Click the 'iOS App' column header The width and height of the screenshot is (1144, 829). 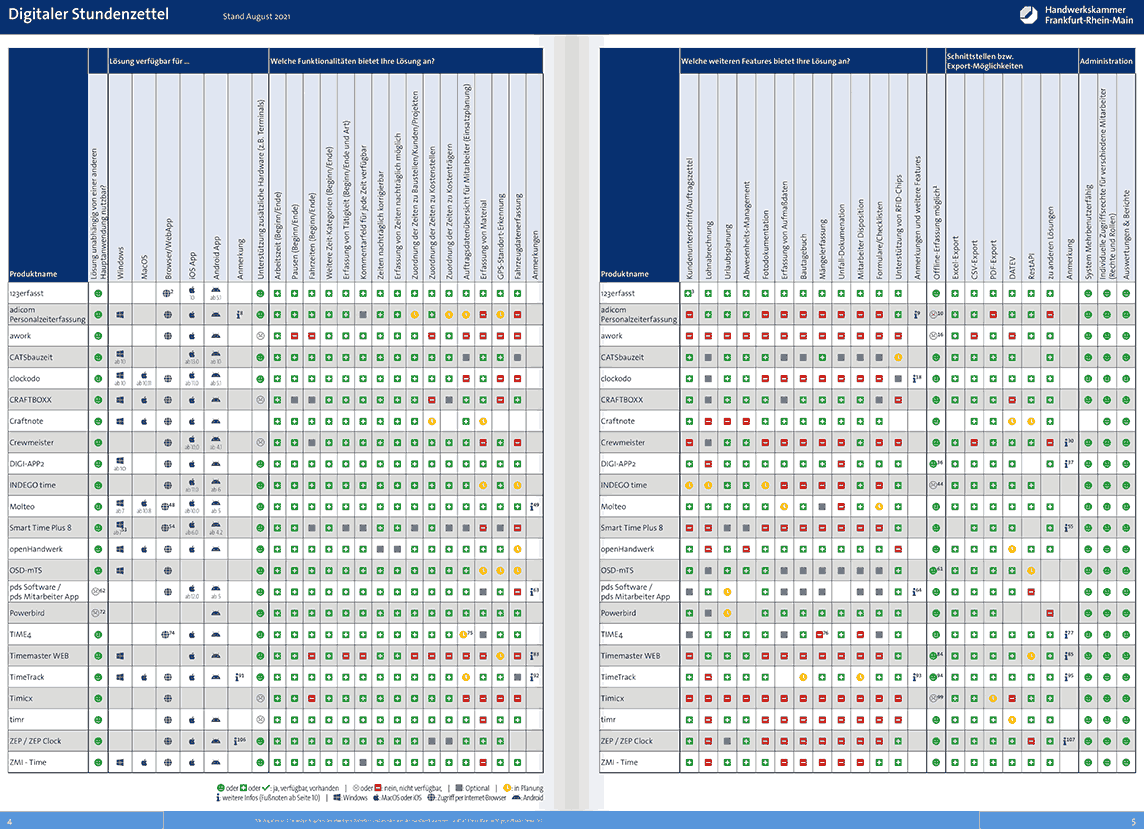pos(193,264)
